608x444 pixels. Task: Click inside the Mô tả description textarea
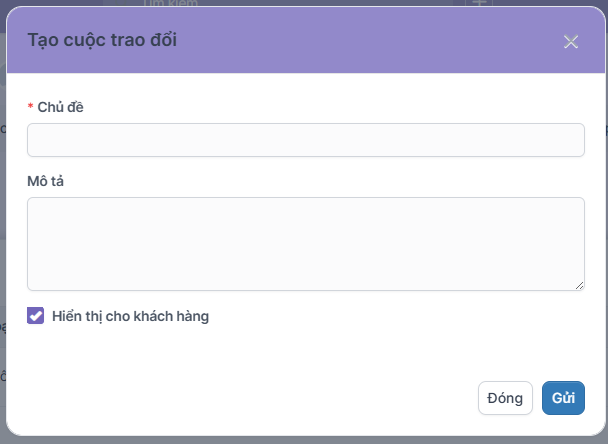pos(306,244)
